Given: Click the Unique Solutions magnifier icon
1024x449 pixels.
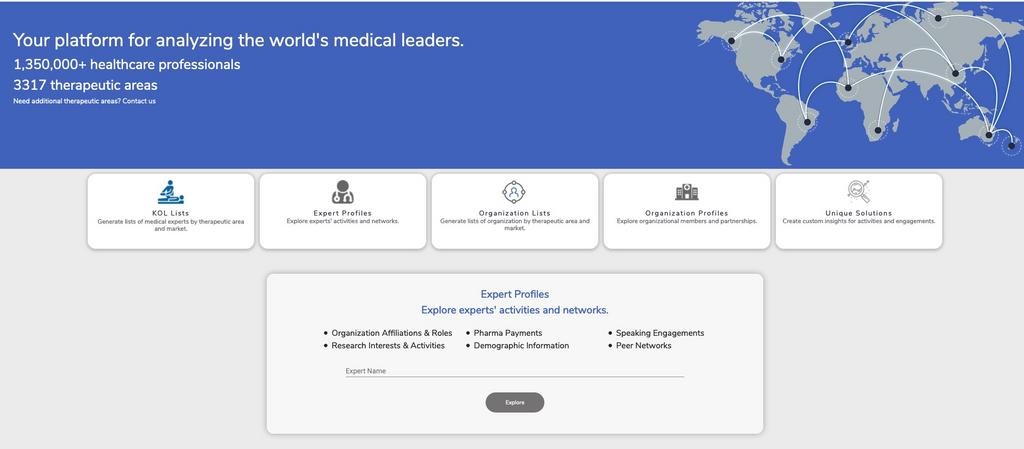Looking at the screenshot, I should click(858, 192).
